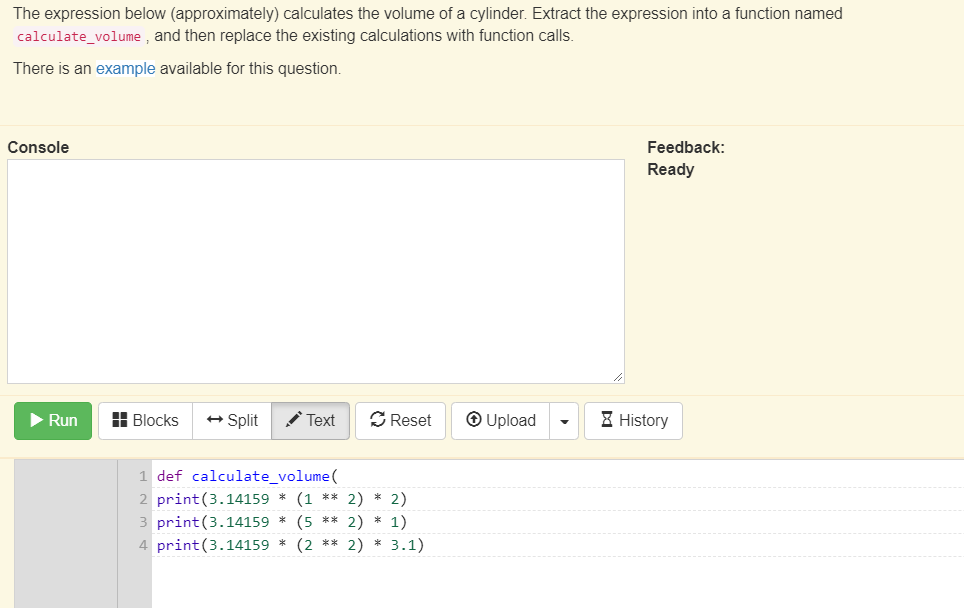Reset the code to its starting state
Image resolution: width=964 pixels, height=608 pixels.
pos(400,421)
